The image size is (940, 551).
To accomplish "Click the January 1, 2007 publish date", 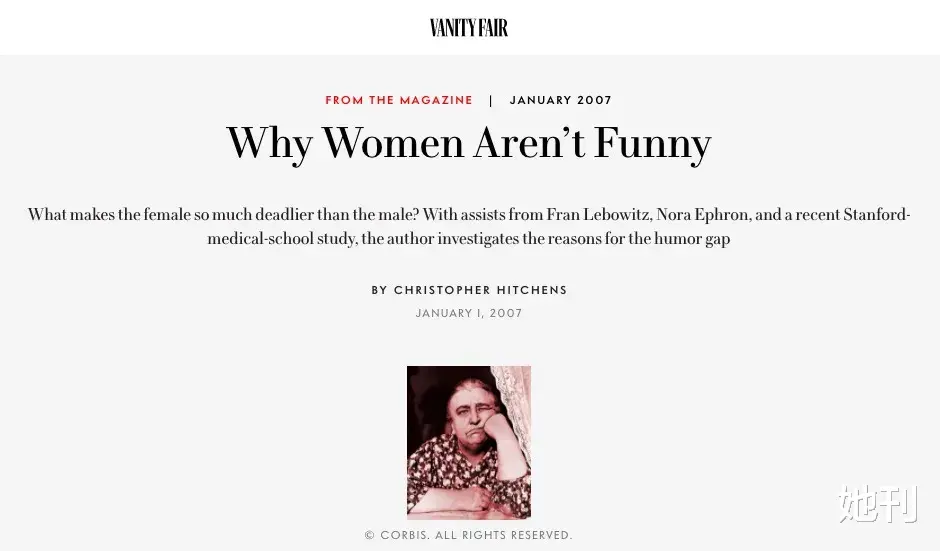I will (469, 313).
